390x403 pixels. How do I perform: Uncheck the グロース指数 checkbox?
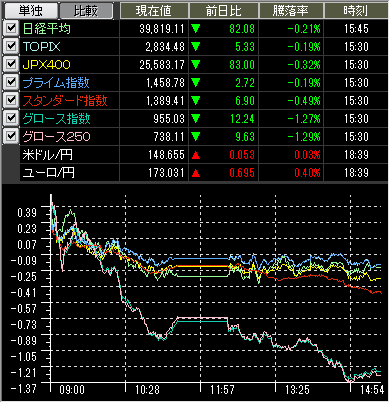[11, 118]
